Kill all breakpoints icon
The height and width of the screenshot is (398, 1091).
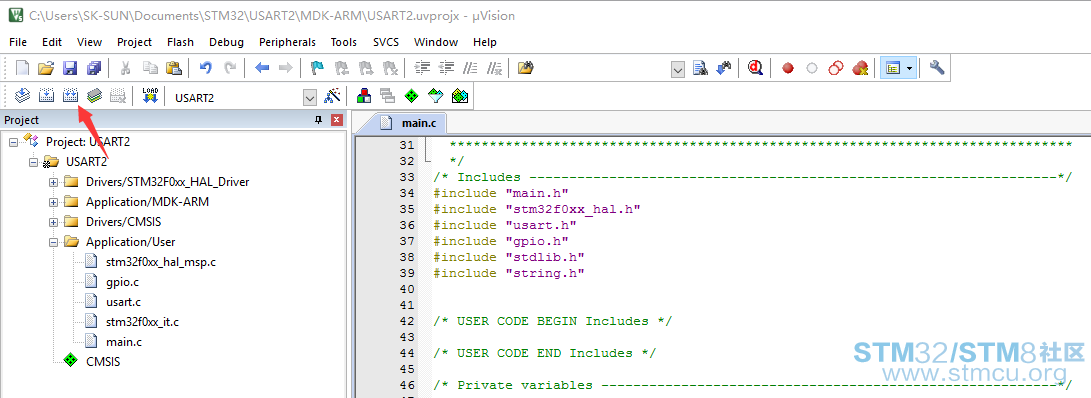click(x=860, y=68)
